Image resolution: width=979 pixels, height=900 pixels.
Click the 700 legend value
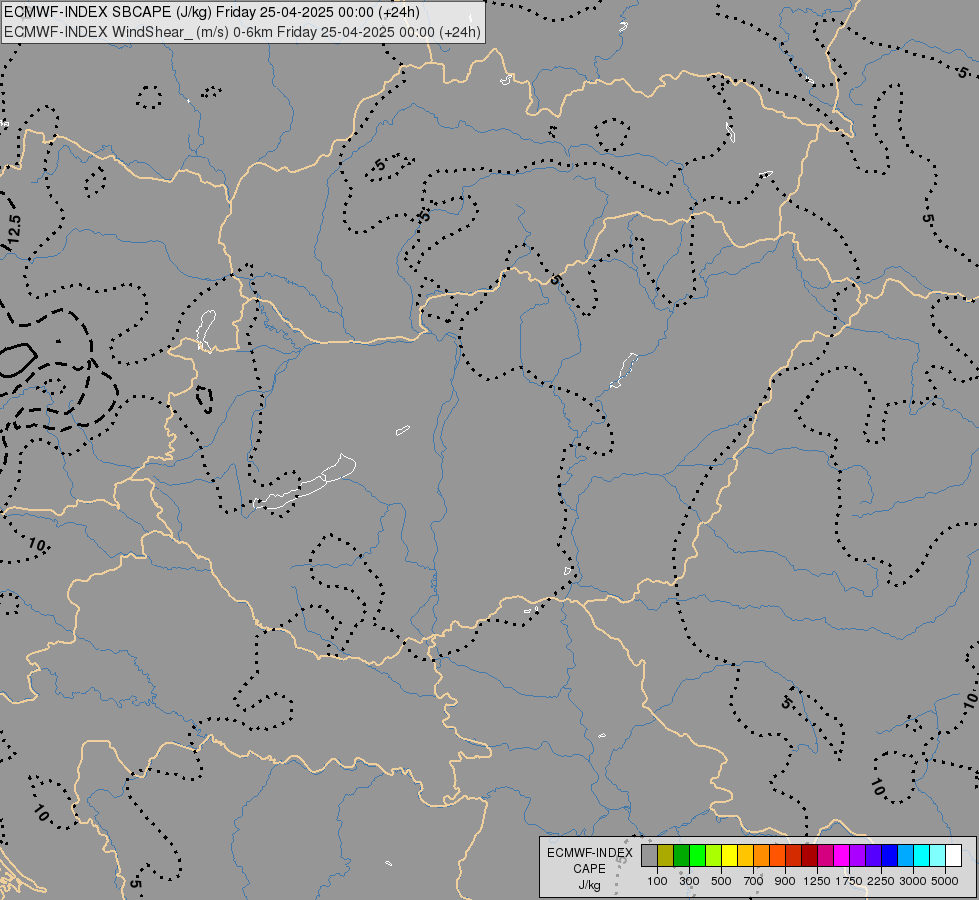[754, 881]
